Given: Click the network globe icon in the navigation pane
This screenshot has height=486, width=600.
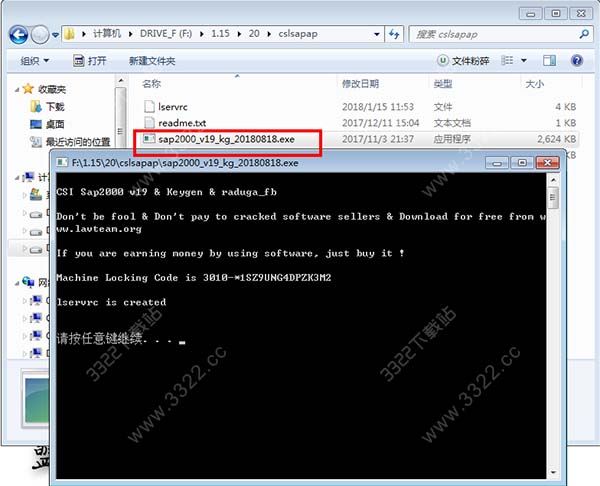Looking at the screenshot, I should coord(28,282).
